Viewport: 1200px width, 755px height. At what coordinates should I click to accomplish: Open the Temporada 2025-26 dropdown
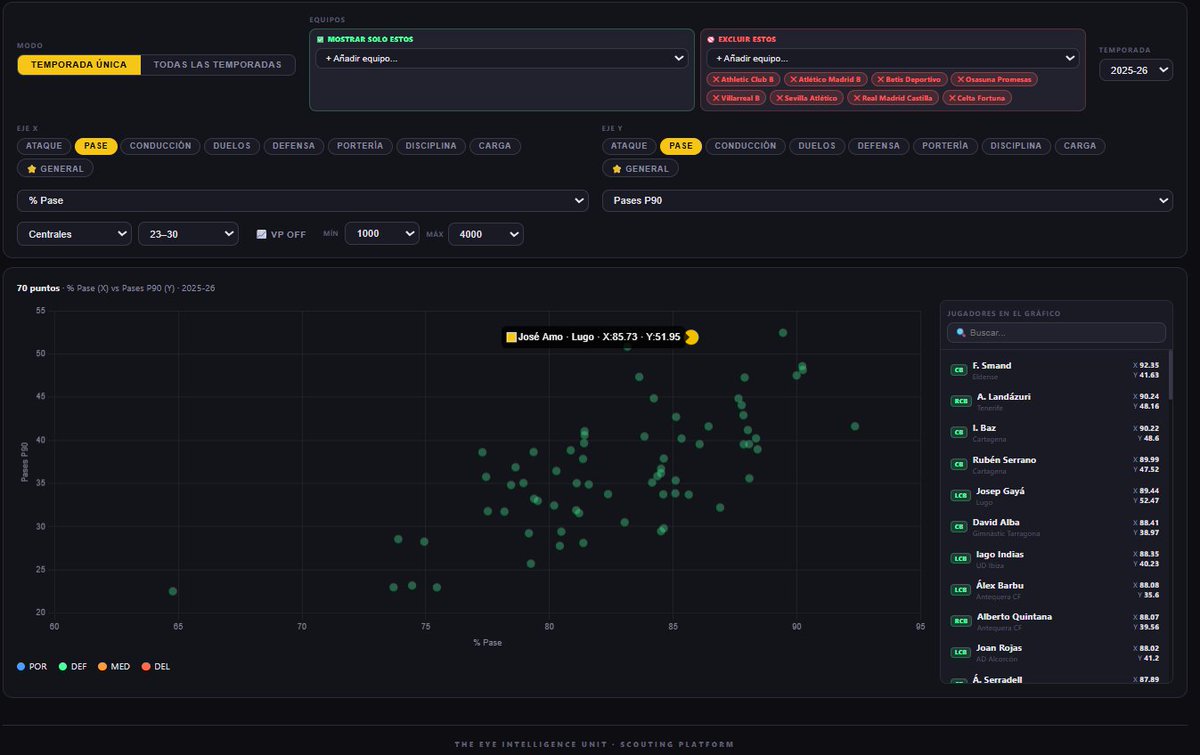(x=1136, y=70)
